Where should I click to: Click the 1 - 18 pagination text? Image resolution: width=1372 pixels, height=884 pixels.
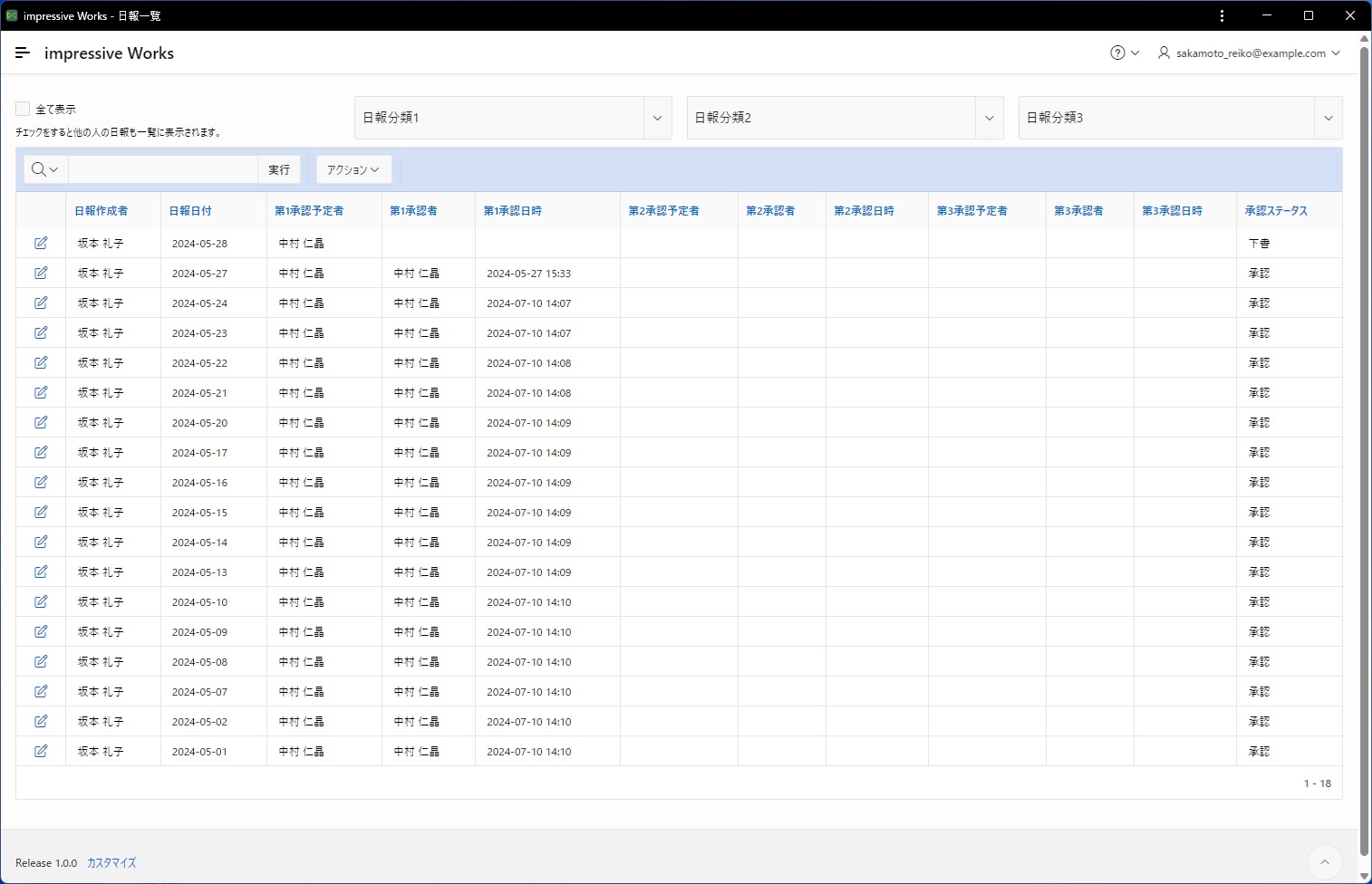(x=1318, y=783)
